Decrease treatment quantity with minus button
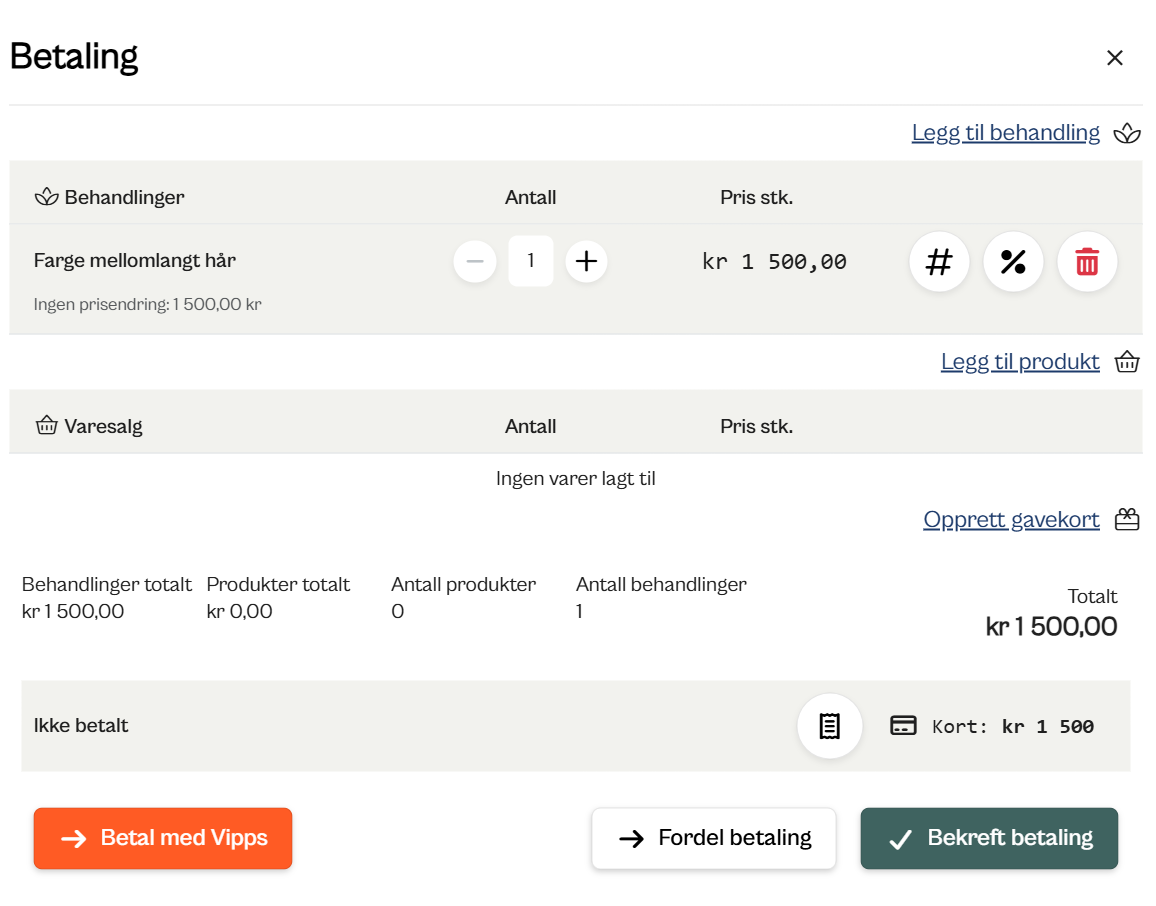 475,262
